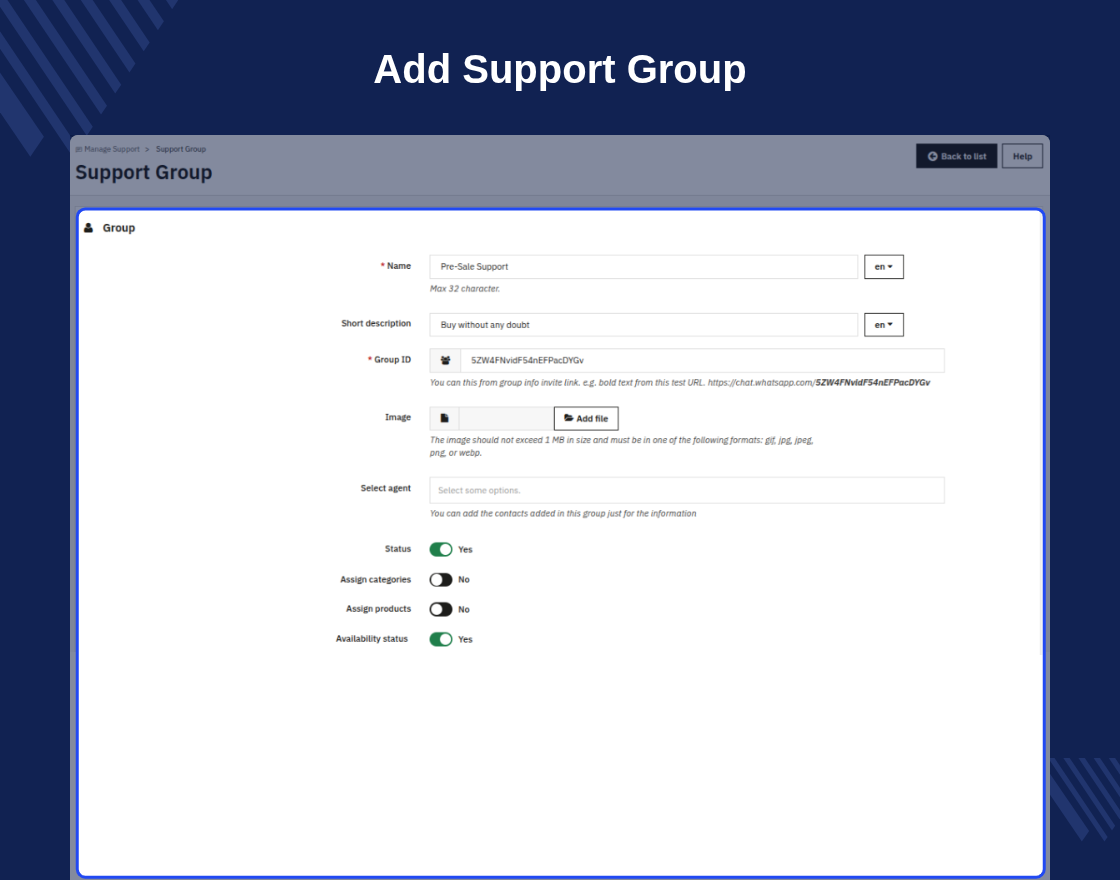Toggle the Availability status switch
This screenshot has width=1120, height=880.
[x=441, y=639]
